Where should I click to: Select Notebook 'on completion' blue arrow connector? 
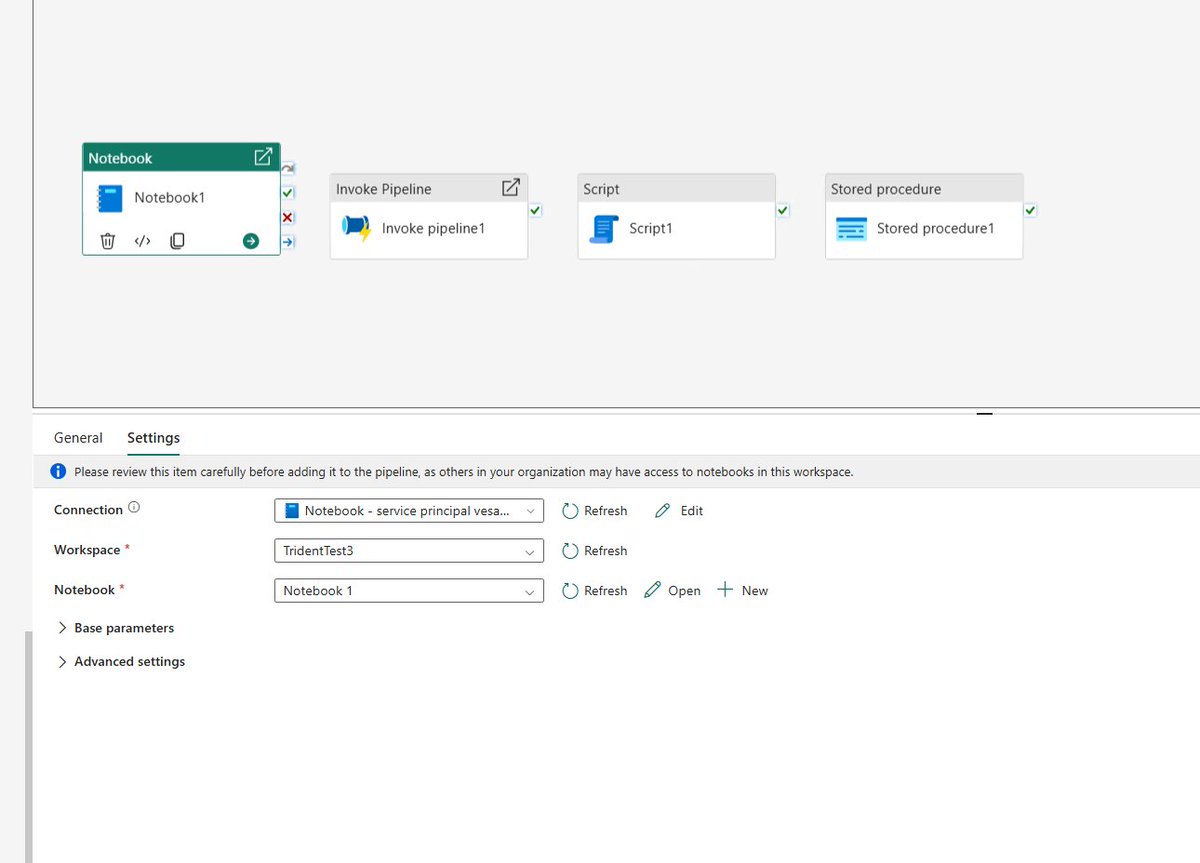(x=288, y=241)
